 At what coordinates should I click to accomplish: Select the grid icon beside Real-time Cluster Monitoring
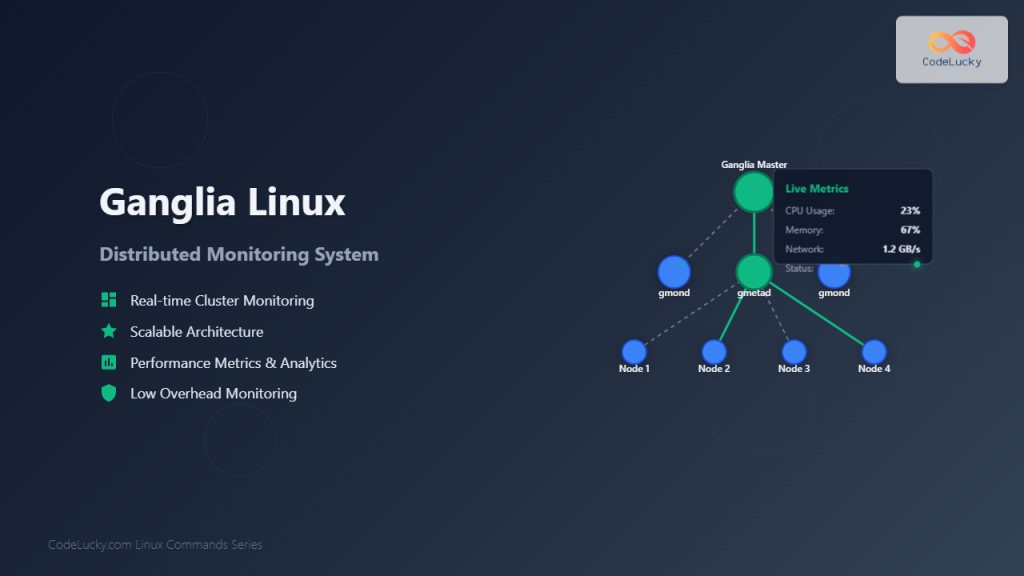pyautogui.click(x=108, y=299)
